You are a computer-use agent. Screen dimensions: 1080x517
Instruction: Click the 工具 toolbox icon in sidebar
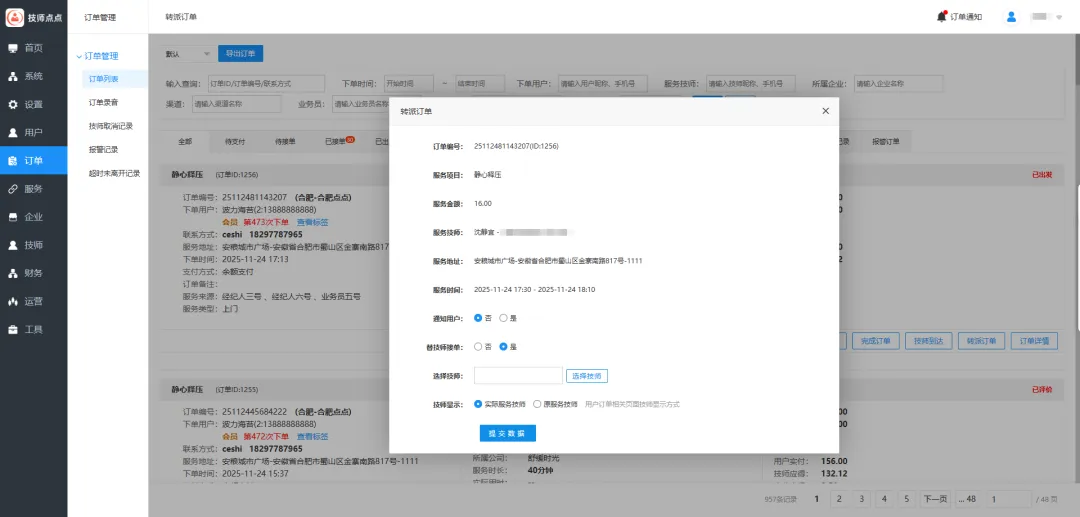13,329
